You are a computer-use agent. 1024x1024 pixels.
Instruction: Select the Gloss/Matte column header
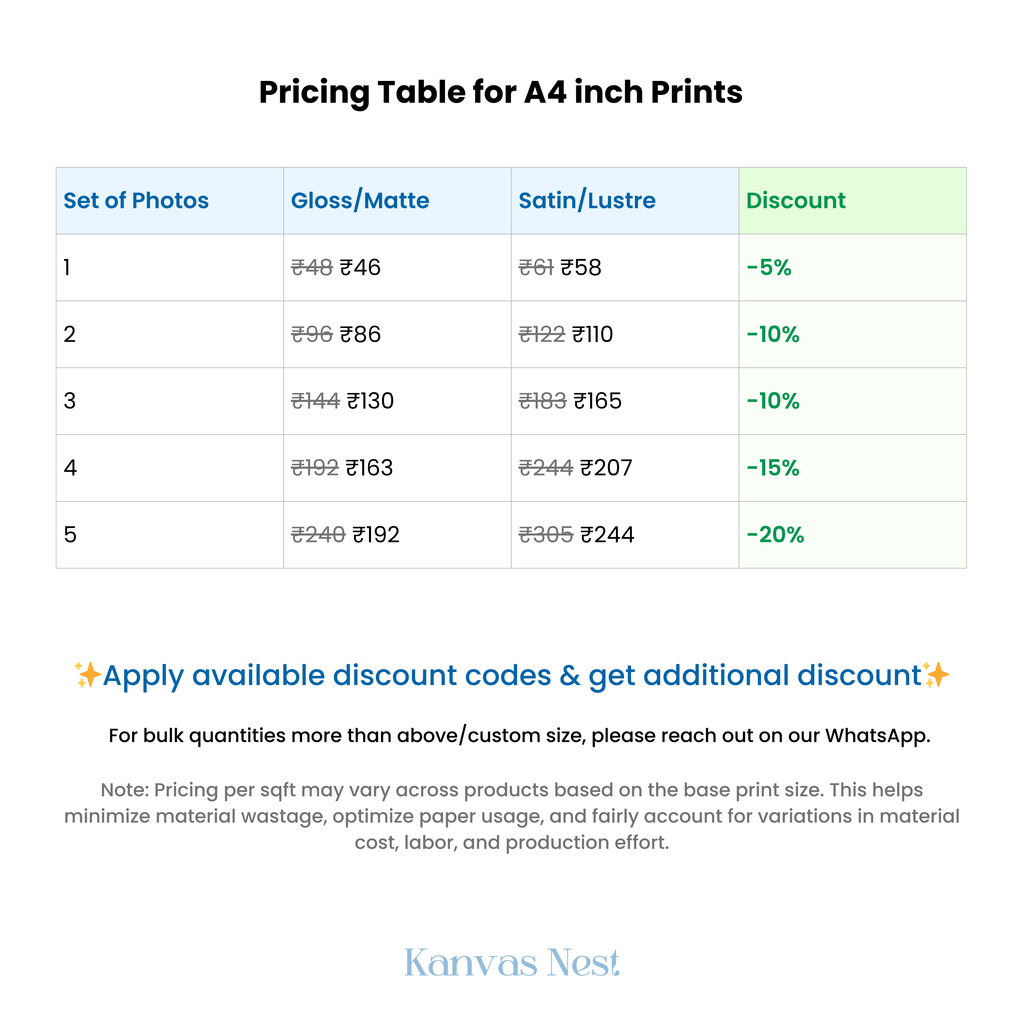(397, 200)
